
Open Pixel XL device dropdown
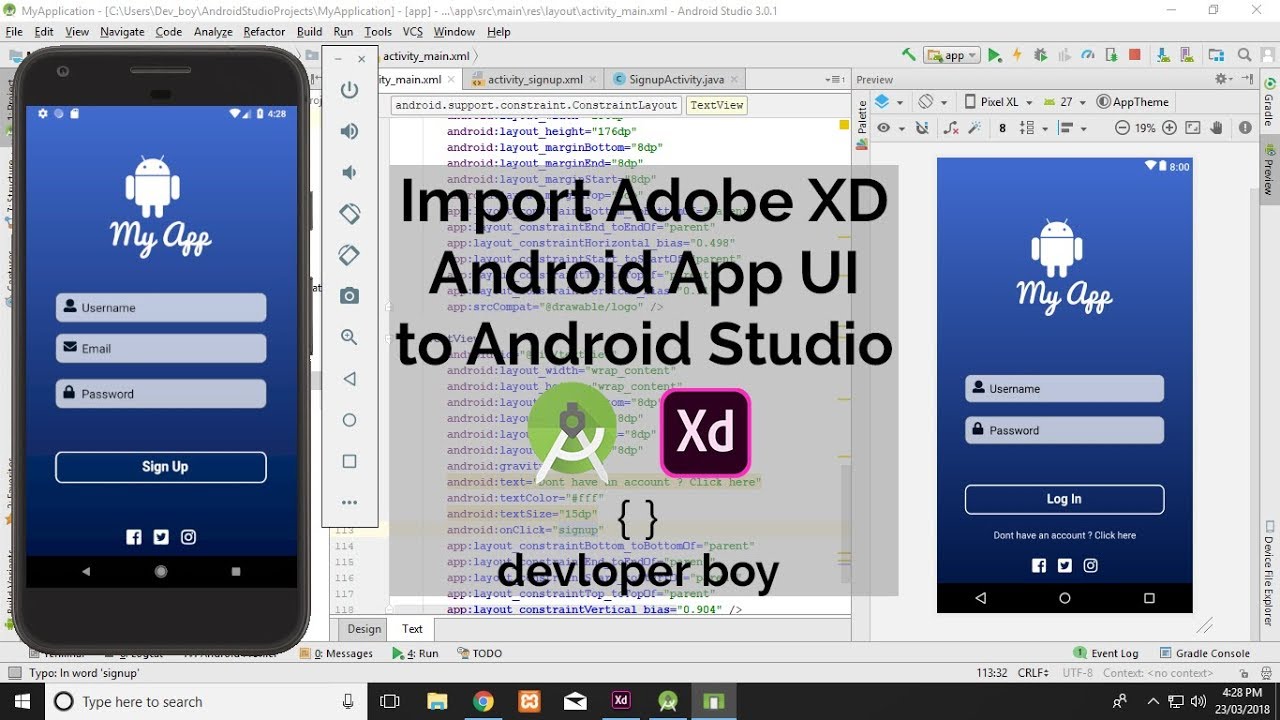(998, 102)
